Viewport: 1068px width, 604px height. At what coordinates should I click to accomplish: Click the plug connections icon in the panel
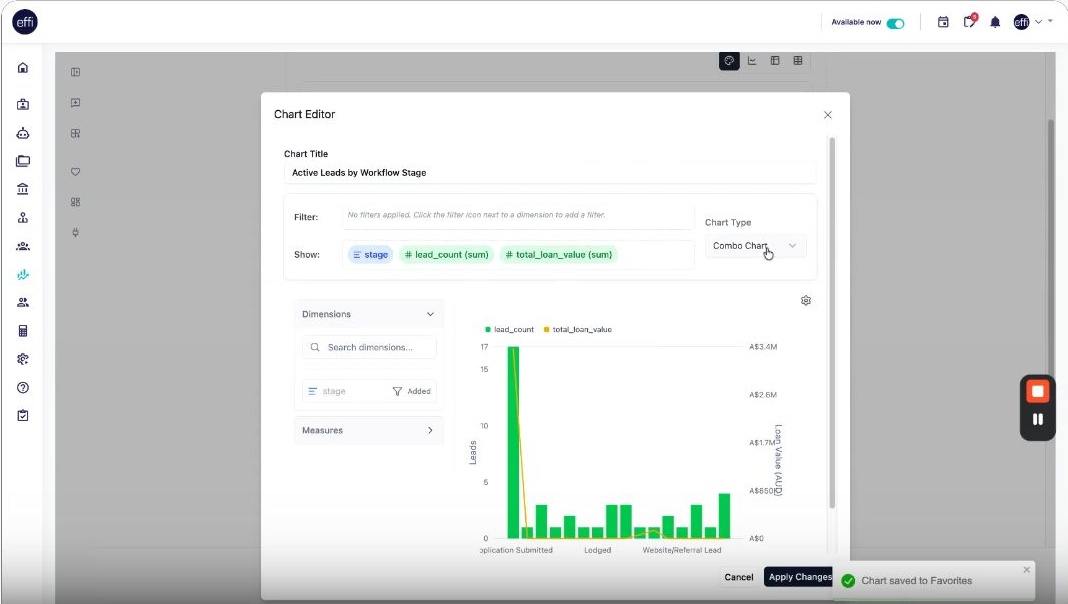click(x=76, y=232)
